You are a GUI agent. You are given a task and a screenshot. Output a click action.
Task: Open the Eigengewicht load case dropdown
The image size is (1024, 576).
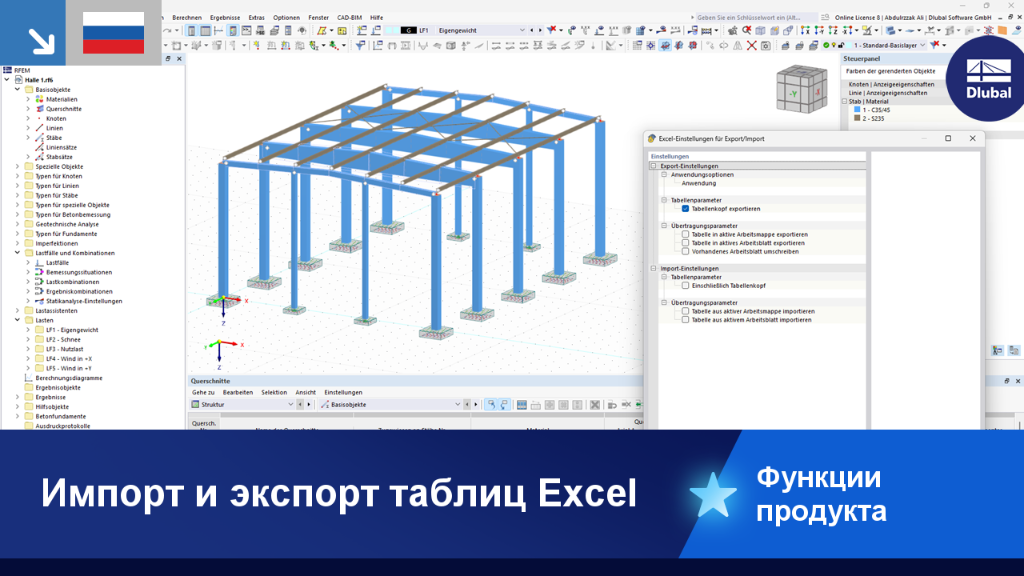click(x=522, y=30)
